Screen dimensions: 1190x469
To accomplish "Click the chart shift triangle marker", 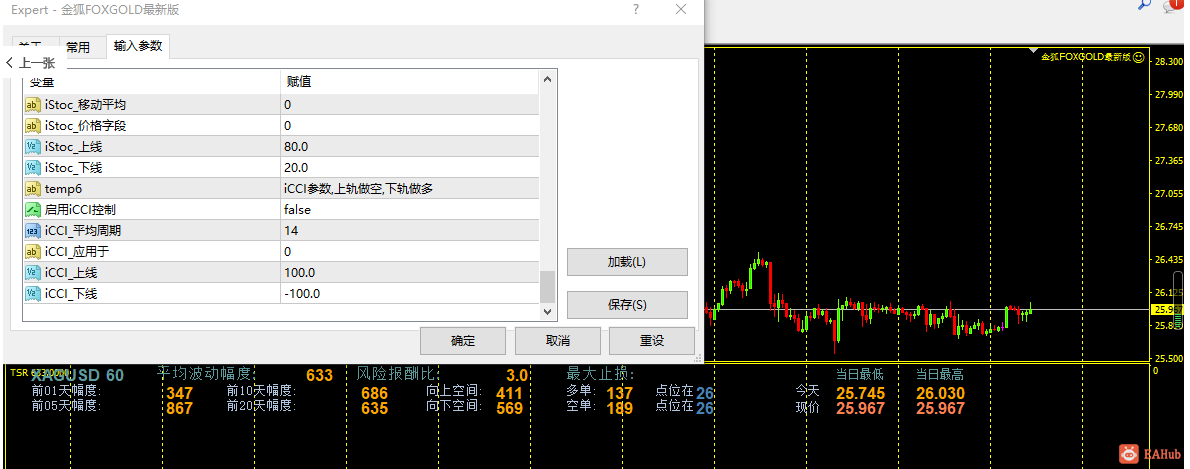I will pos(1032,51).
